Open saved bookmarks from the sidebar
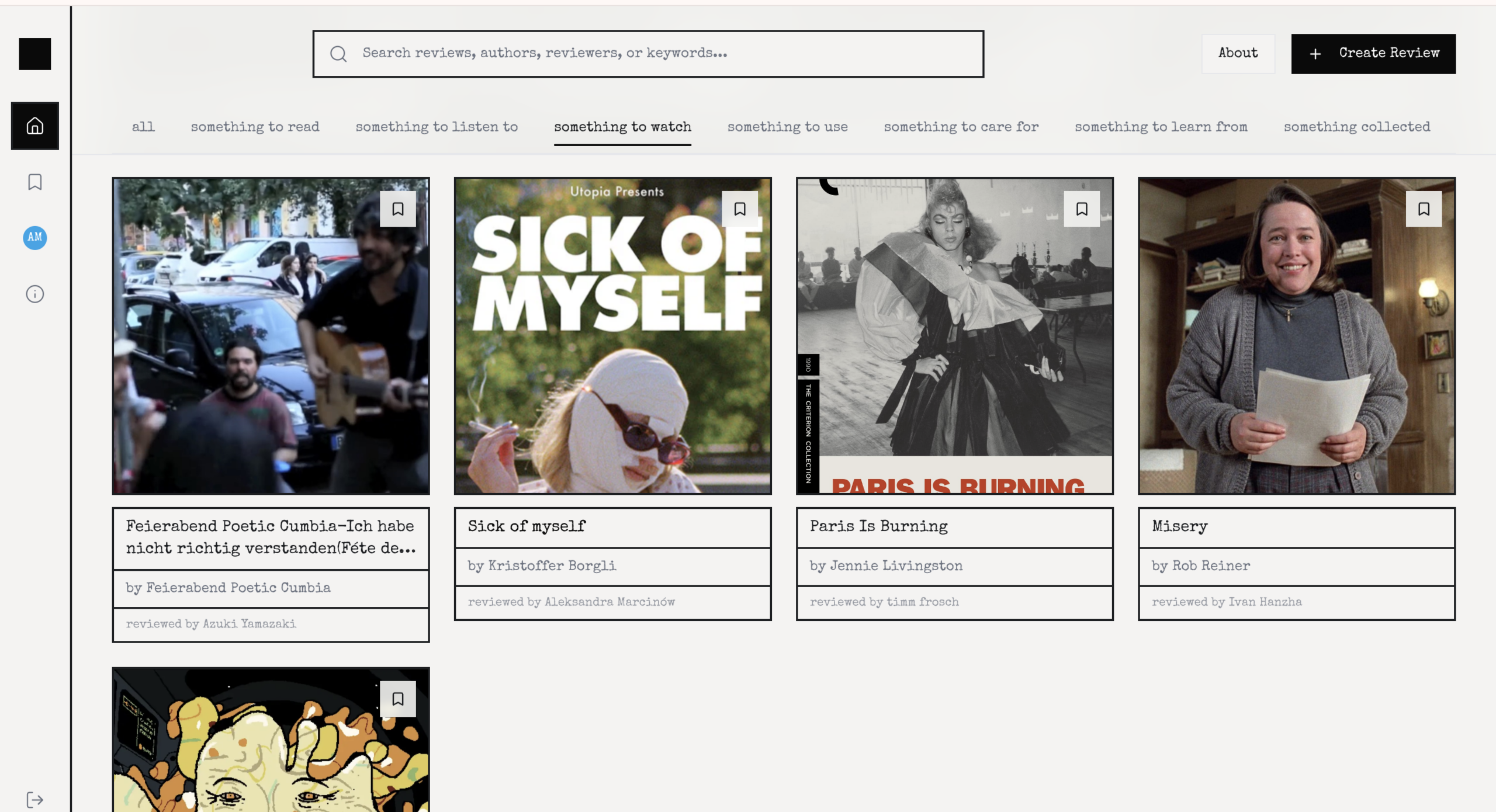 [35, 182]
